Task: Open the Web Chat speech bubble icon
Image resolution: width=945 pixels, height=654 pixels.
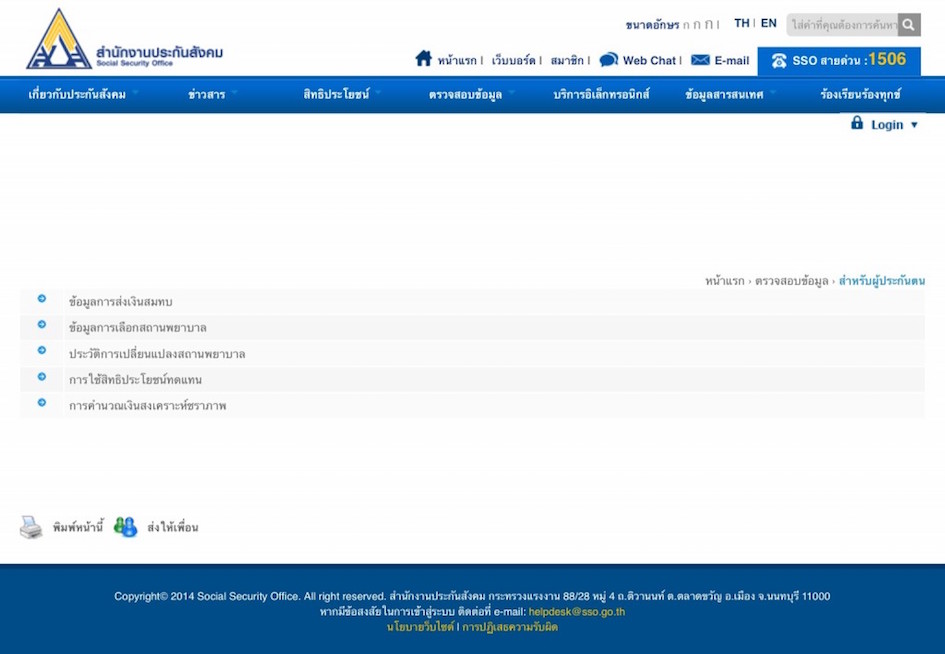Action: (x=609, y=59)
